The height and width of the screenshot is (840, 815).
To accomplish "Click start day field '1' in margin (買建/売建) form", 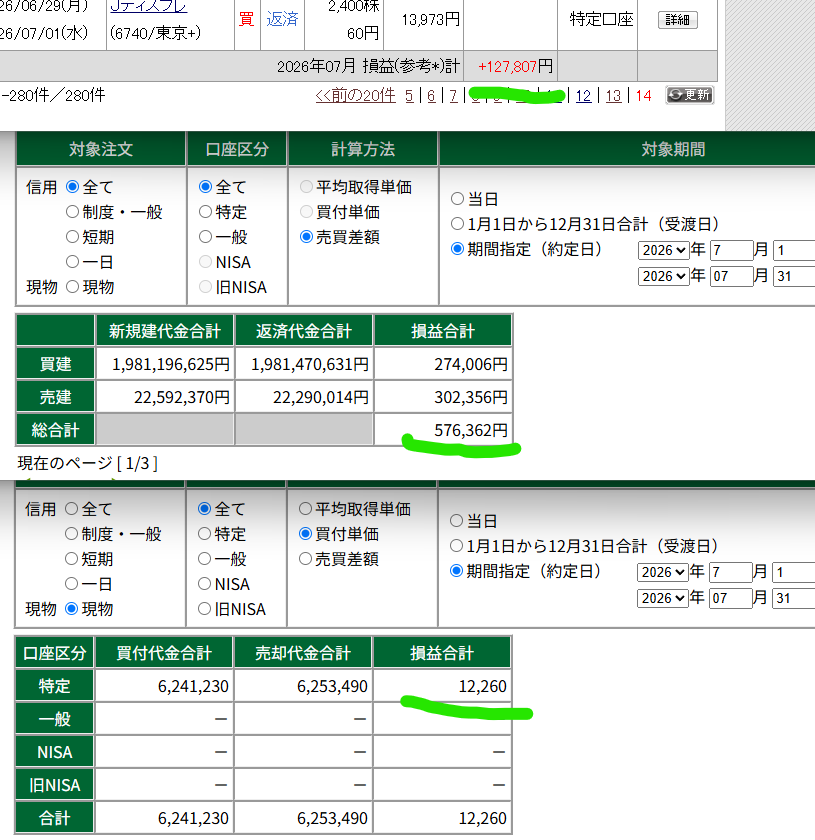I will click(794, 250).
